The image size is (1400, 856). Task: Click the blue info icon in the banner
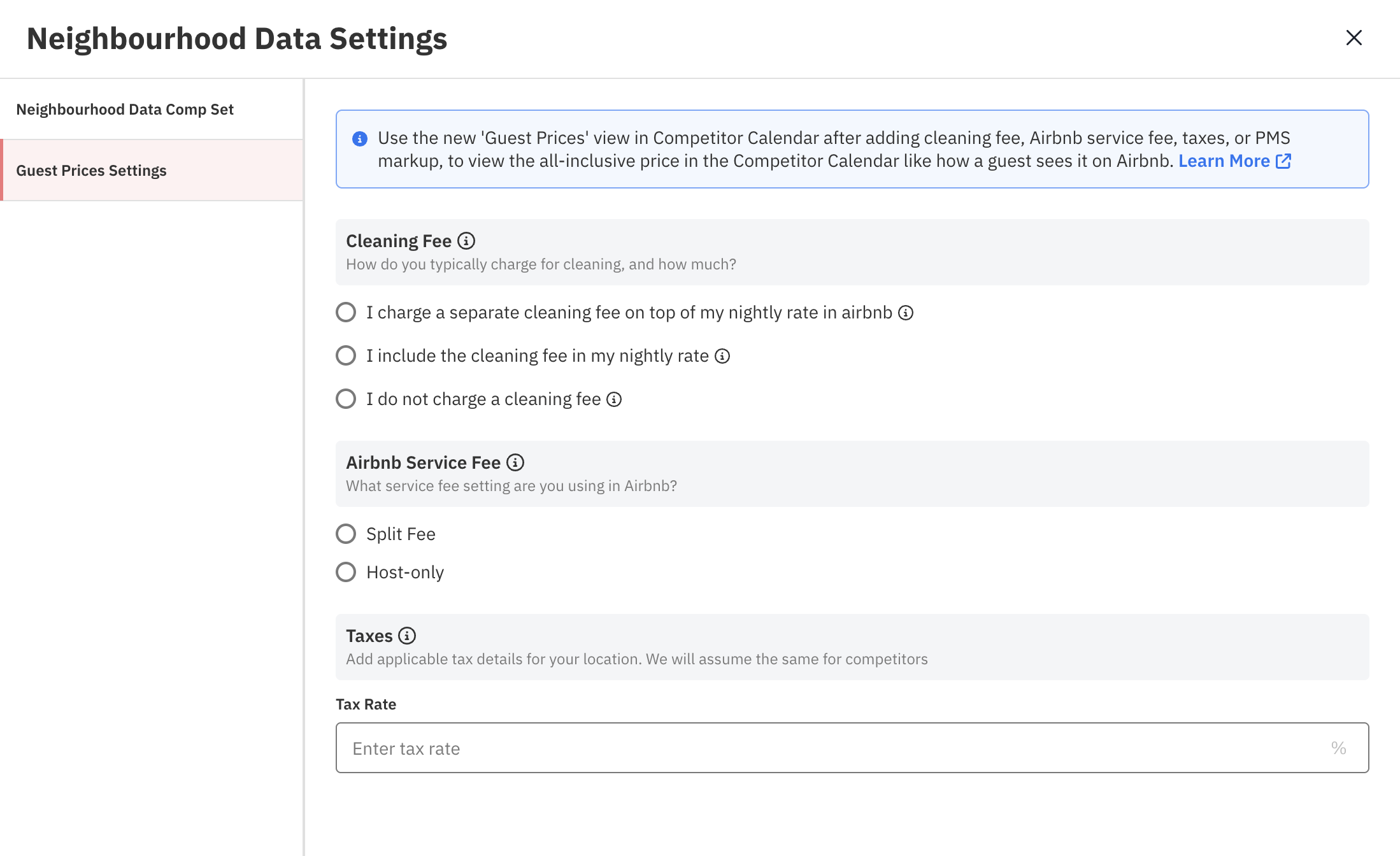pyautogui.click(x=360, y=139)
